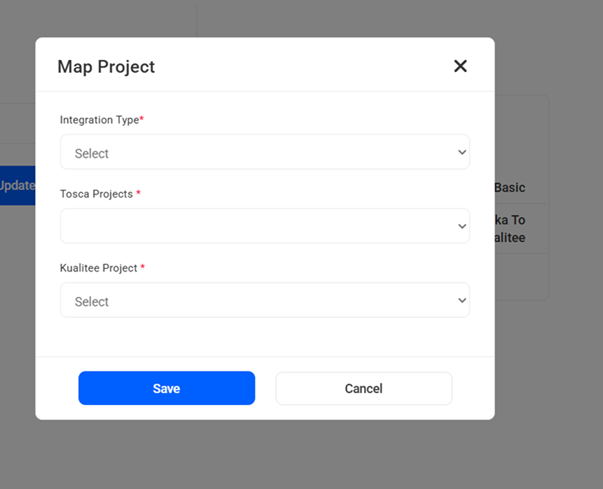This screenshot has height=489, width=603.
Task: Open the Tosca Projects dropdown
Action: click(x=264, y=227)
